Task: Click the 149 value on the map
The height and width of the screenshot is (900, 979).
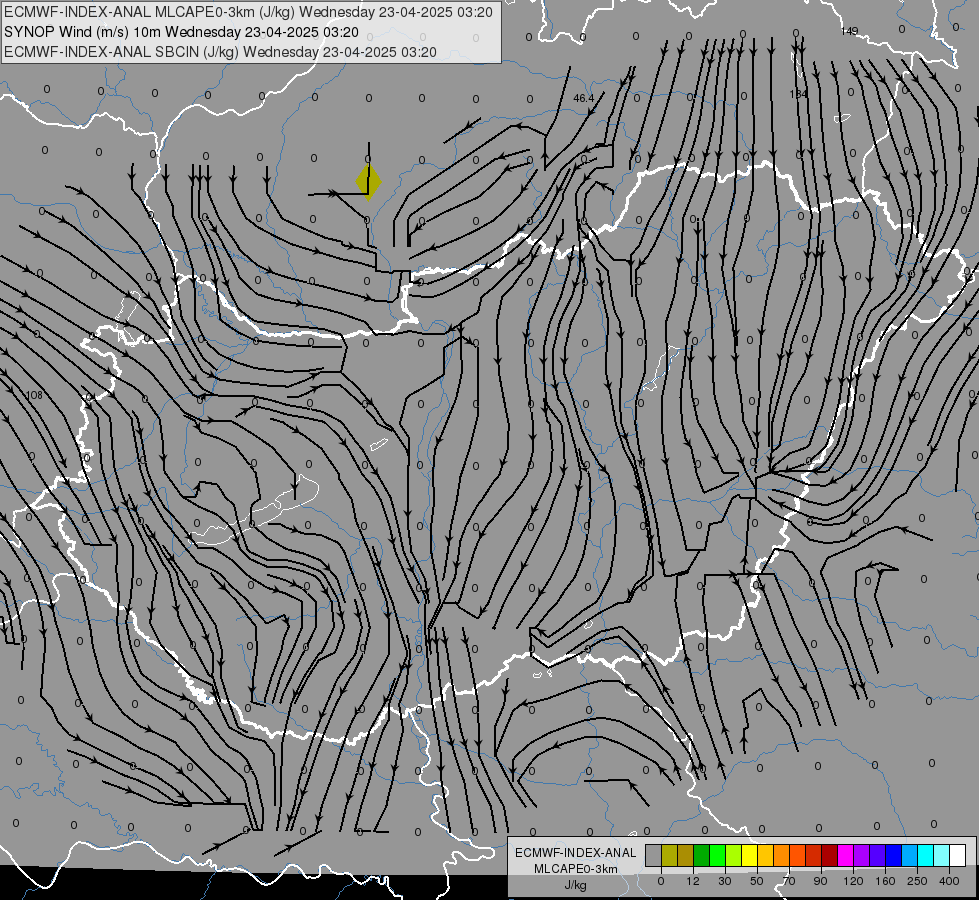Action: [x=849, y=31]
